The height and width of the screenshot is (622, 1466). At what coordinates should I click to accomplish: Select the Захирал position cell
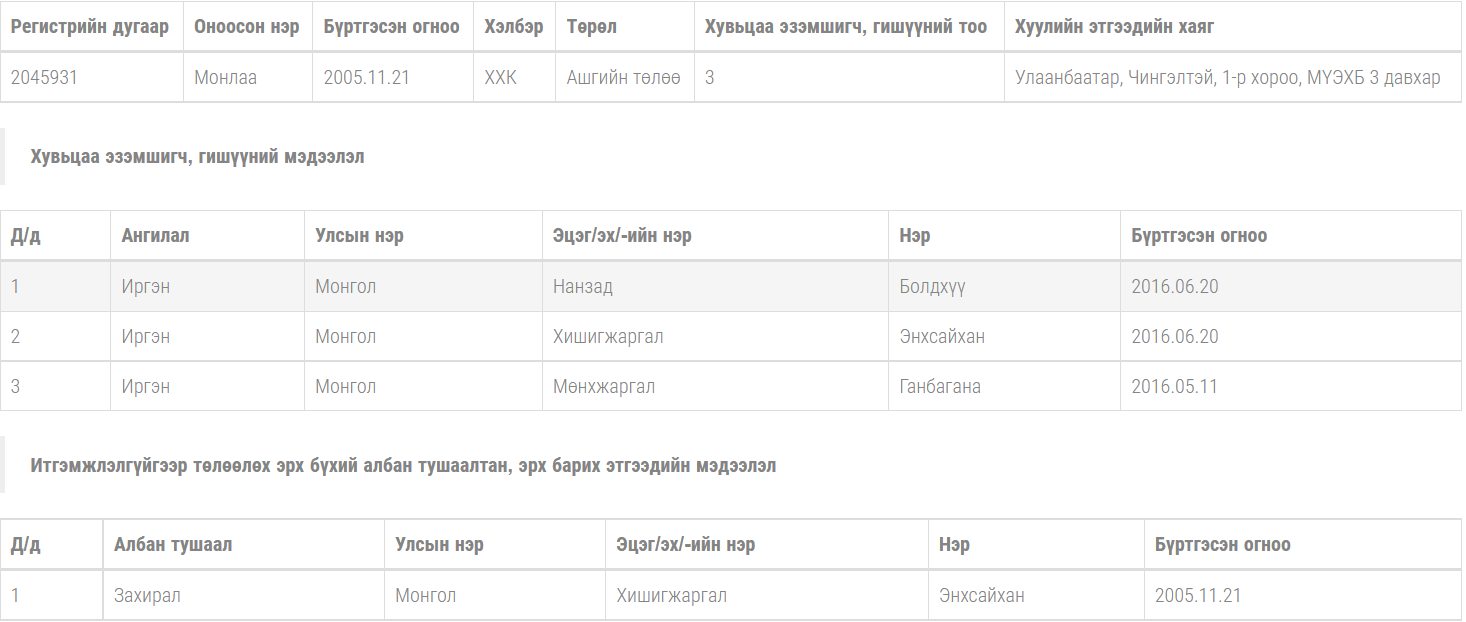[147, 596]
